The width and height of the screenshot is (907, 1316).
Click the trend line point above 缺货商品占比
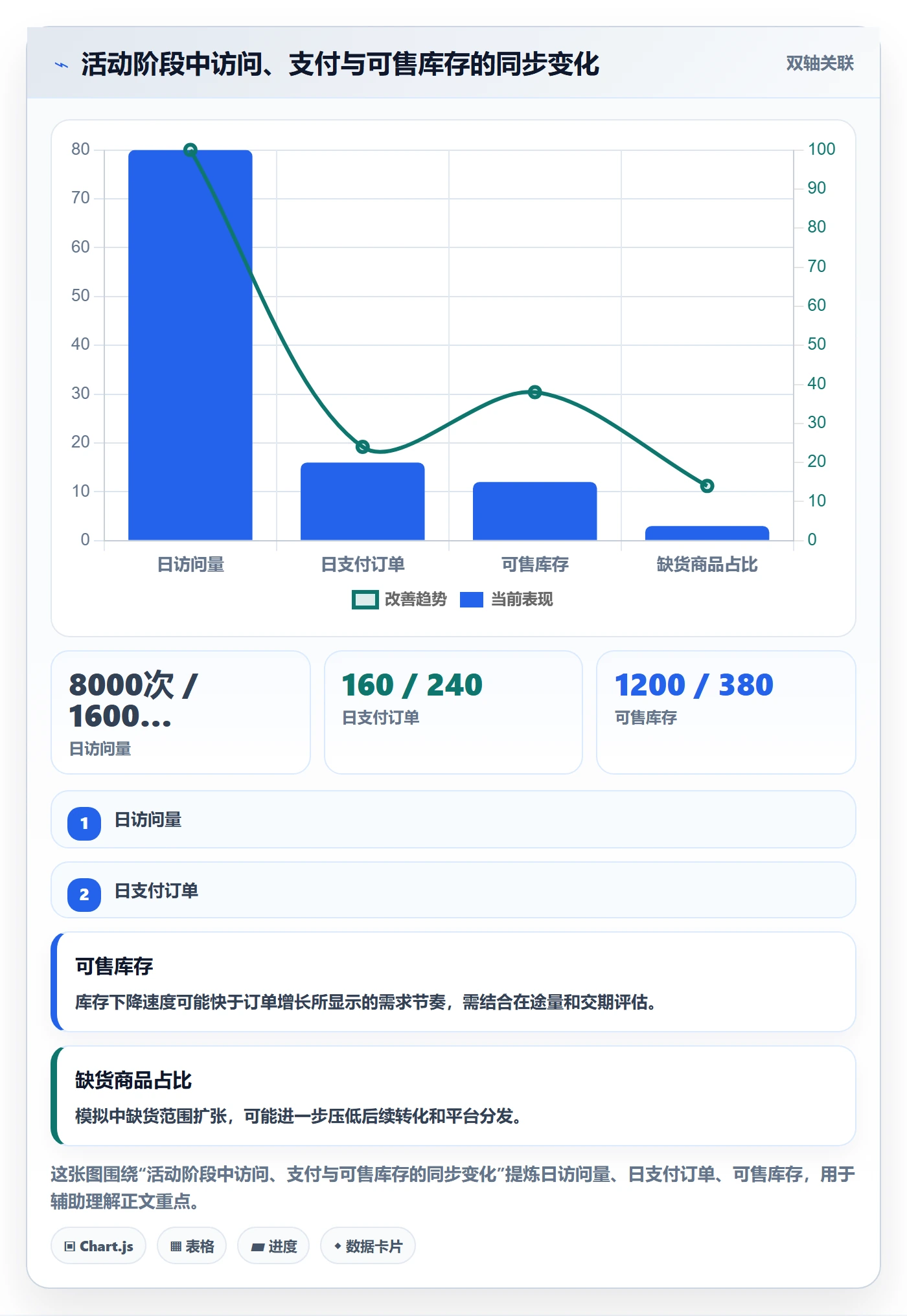707,486
